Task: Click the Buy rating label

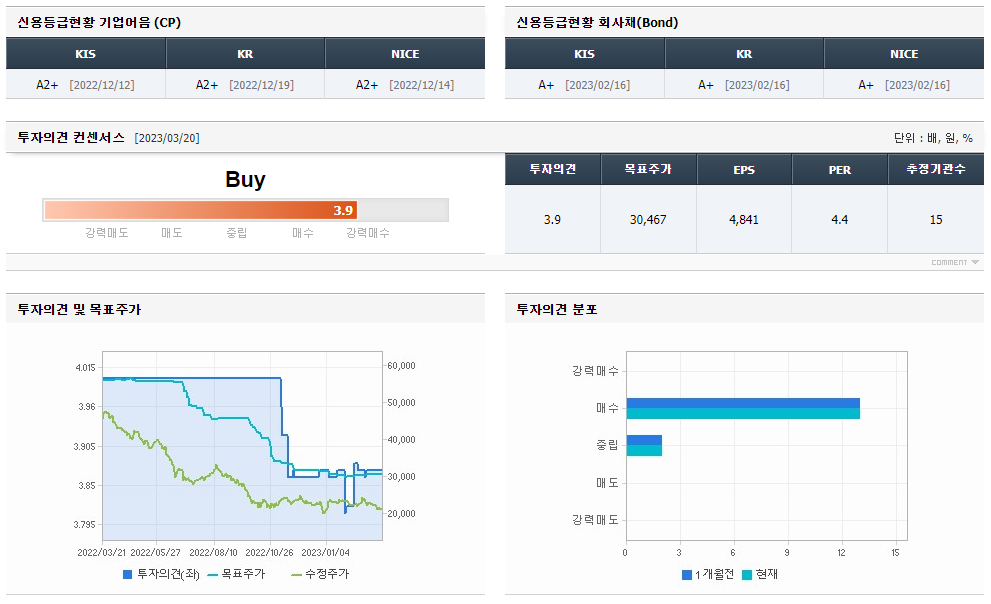Action: (x=245, y=179)
